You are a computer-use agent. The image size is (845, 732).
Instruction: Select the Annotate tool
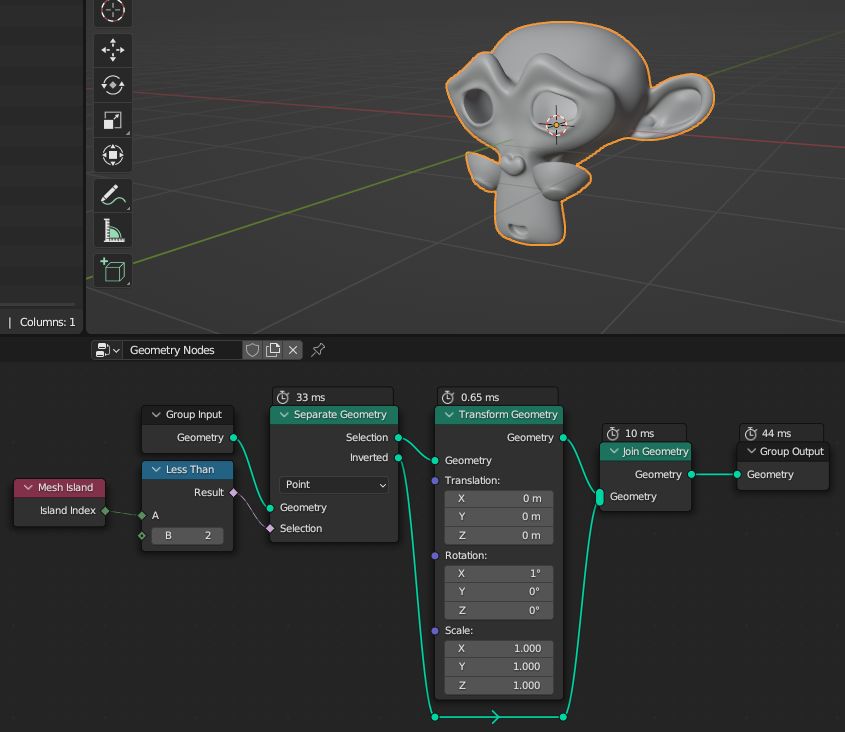point(113,196)
